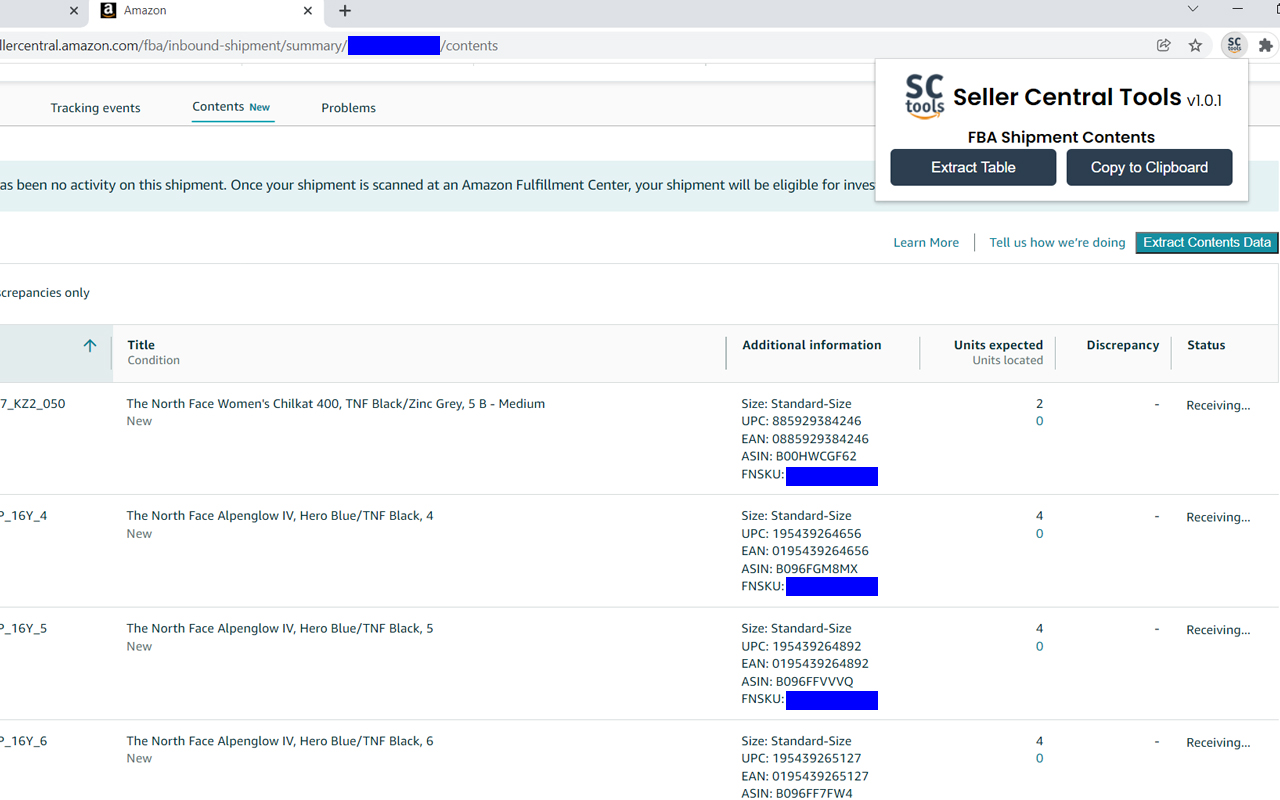Open the Learn More link
1280x800 pixels.
coord(926,242)
